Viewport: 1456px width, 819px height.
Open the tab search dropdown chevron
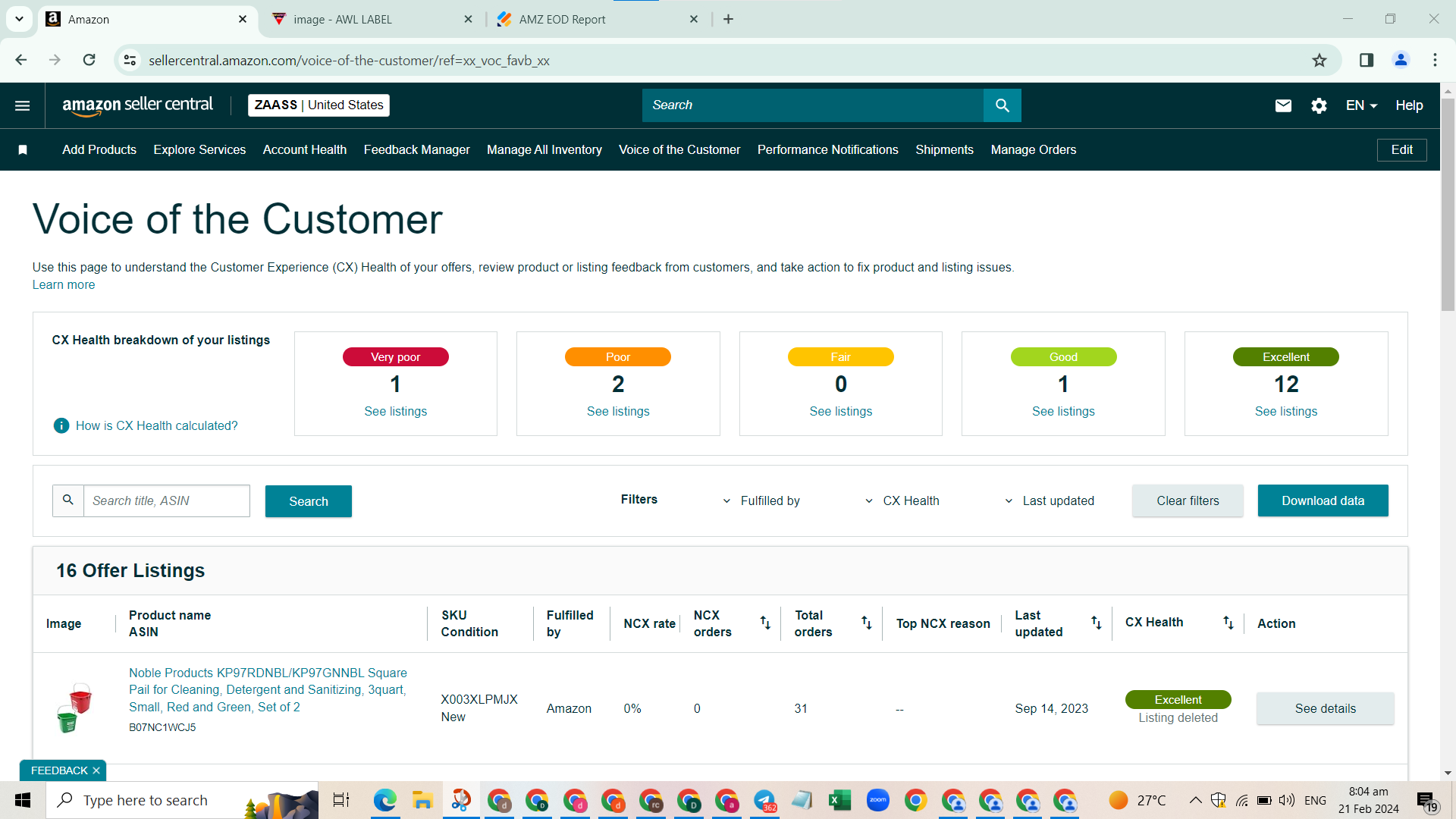(19, 19)
